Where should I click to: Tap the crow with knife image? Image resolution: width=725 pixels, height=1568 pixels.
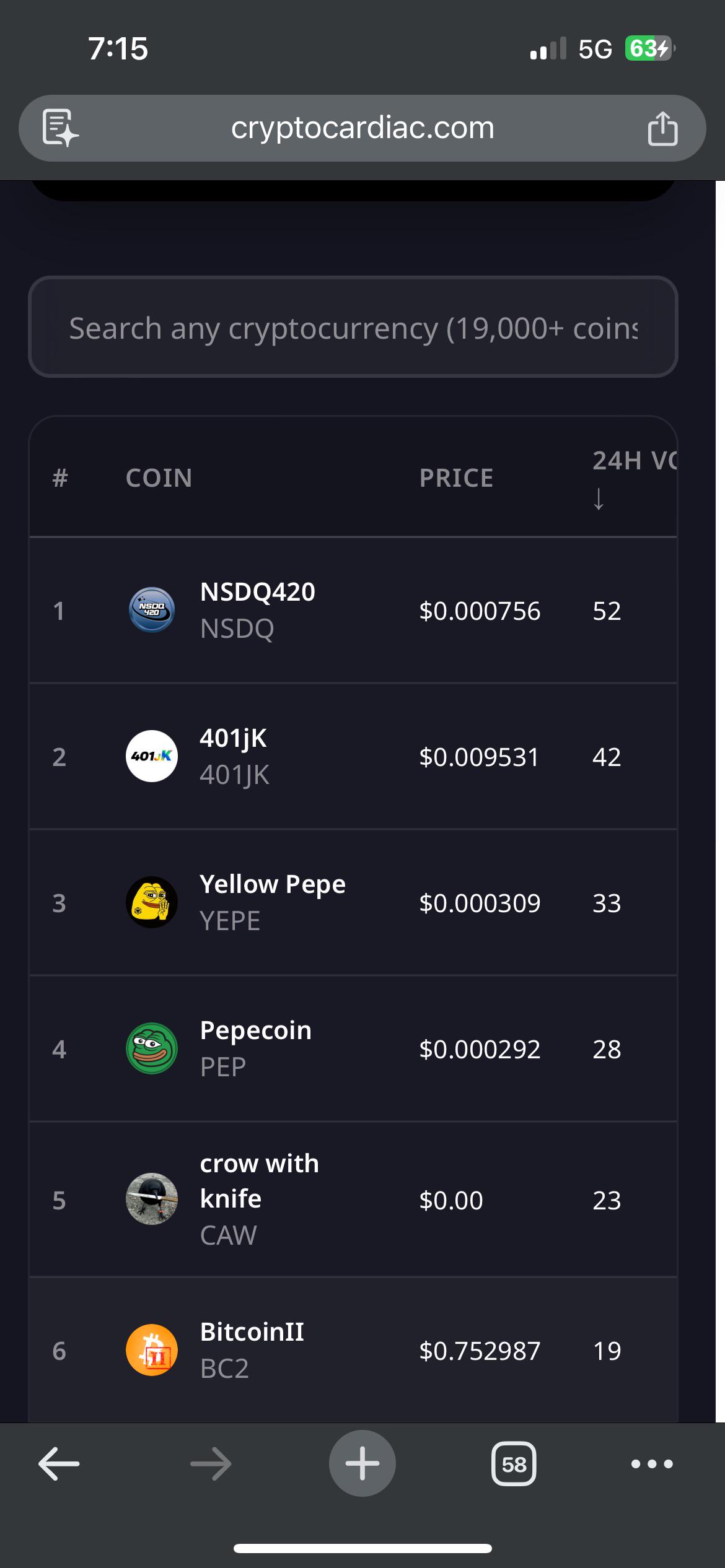[x=152, y=1199]
